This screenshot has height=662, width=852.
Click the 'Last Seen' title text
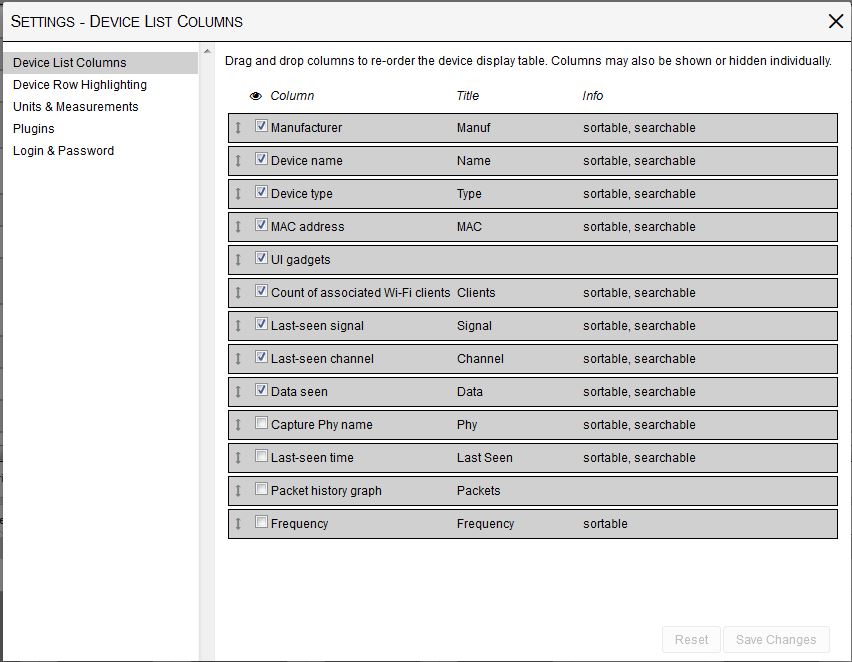(x=485, y=458)
